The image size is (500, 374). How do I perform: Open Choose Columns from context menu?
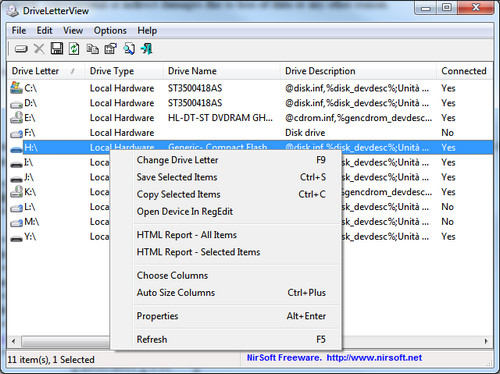pos(226,275)
